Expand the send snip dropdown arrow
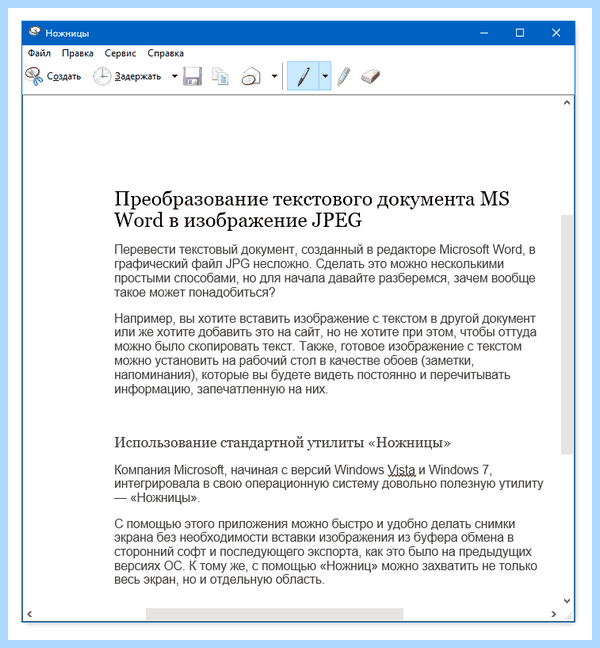The height and width of the screenshot is (648, 600). click(274, 76)
